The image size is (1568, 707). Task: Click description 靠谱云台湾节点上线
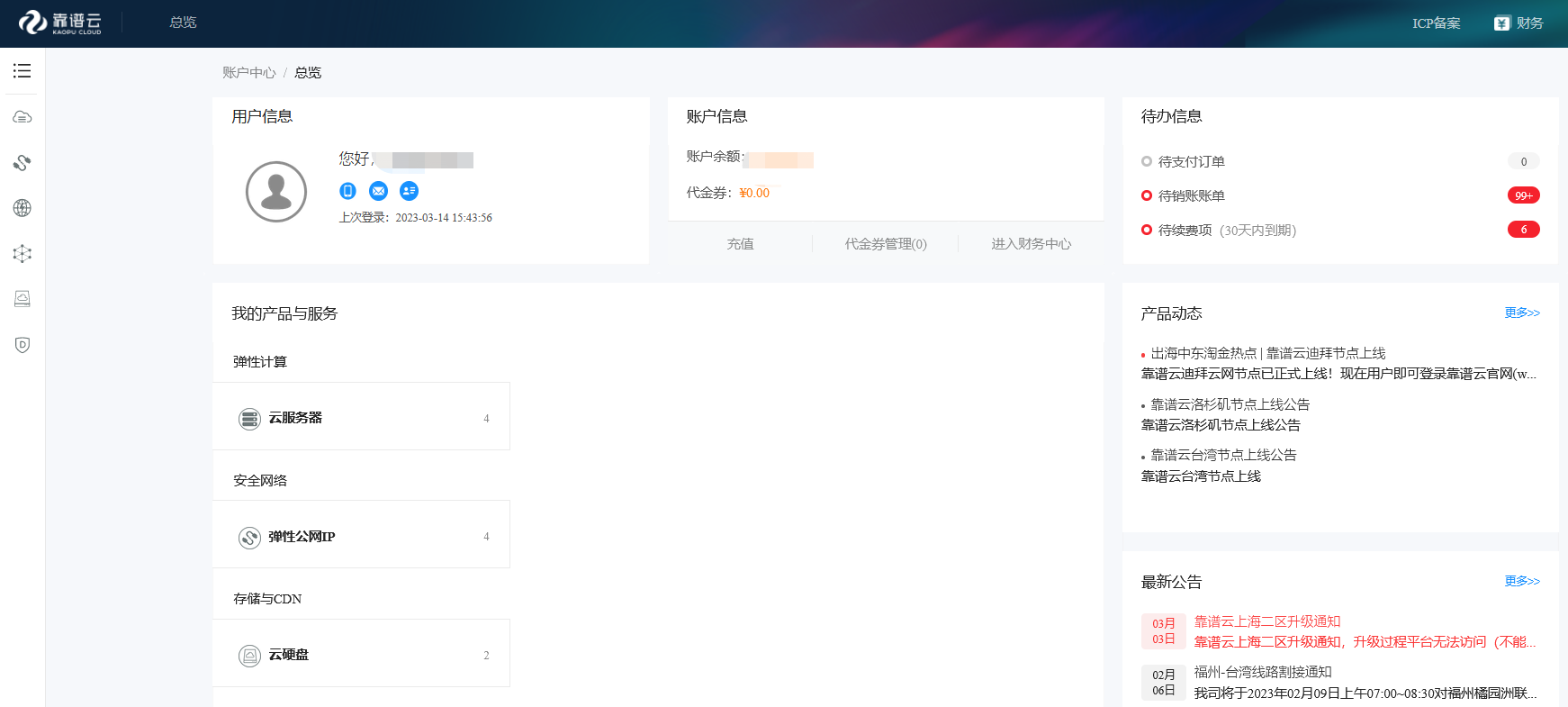pyautogui.click(x=1201, y=476)
